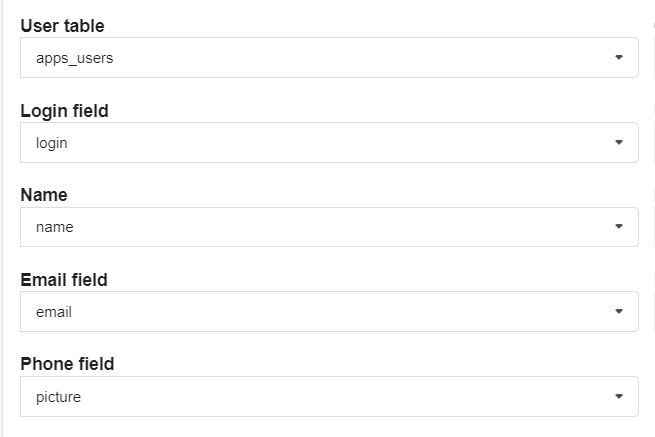Click the picture value text
The height and width of the screenshot is (437, 655).
pos(58,397)
